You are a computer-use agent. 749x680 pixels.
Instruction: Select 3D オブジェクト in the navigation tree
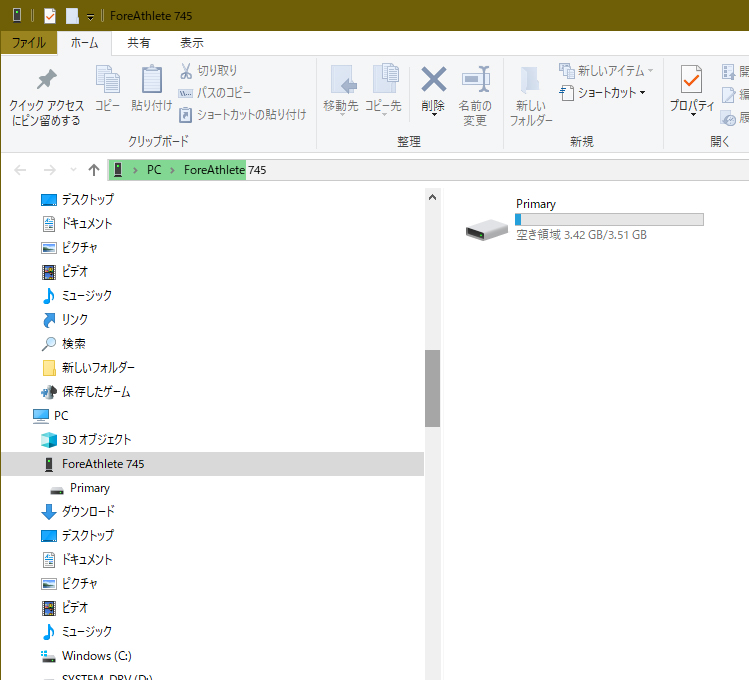pos(86,439)
